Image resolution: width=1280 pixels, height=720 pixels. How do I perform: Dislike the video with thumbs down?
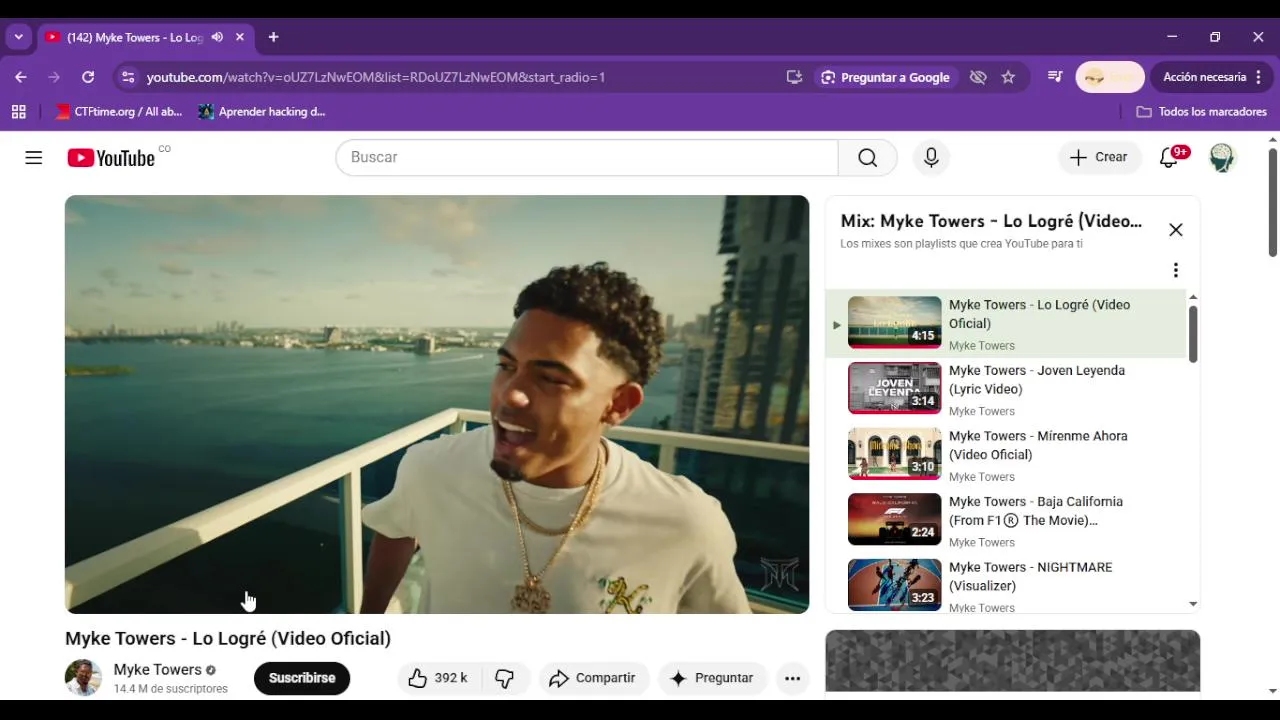point(504,678)
